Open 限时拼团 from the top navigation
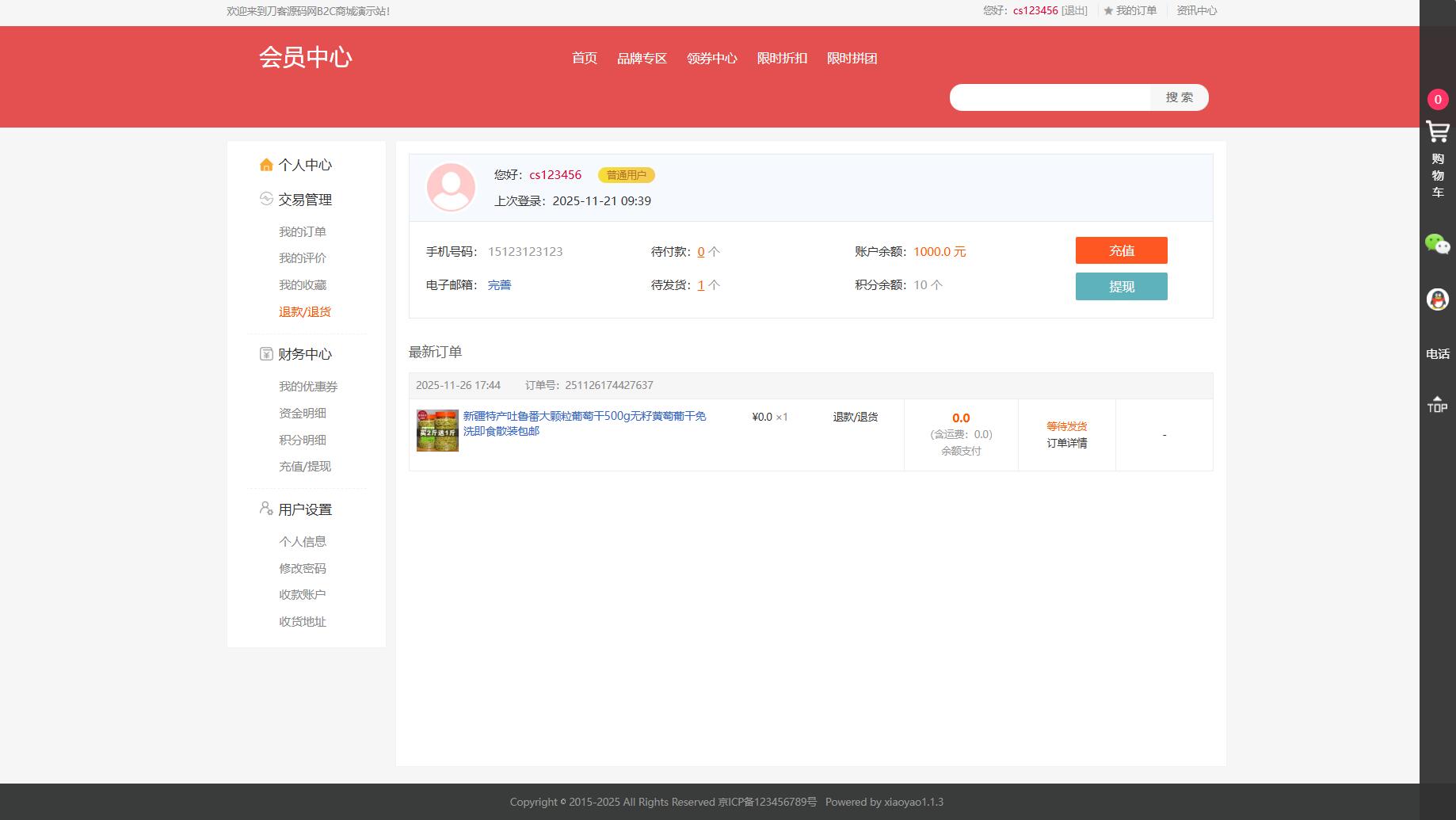This screenshot has width=1456, height=820. 851,58
